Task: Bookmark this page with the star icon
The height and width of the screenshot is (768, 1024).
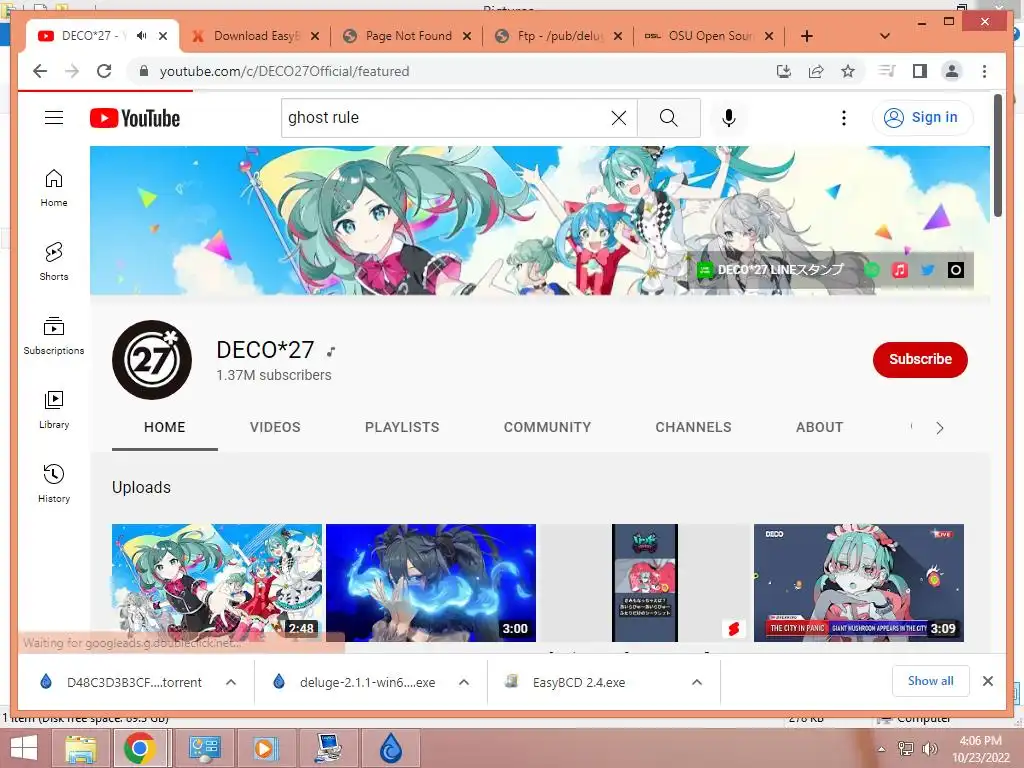Action: coord(848,71)
